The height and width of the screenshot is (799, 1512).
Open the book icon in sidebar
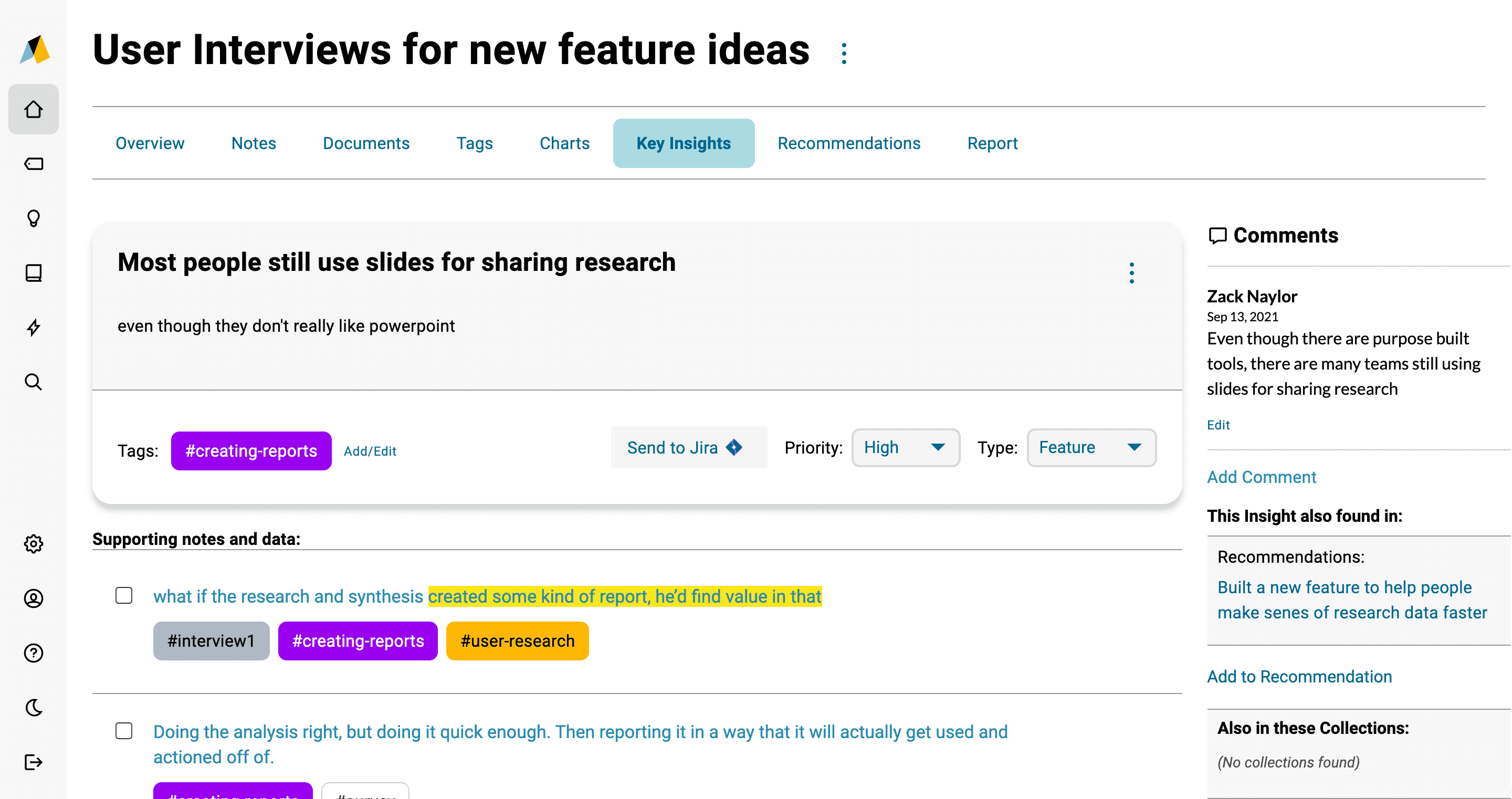click(34, 273)
